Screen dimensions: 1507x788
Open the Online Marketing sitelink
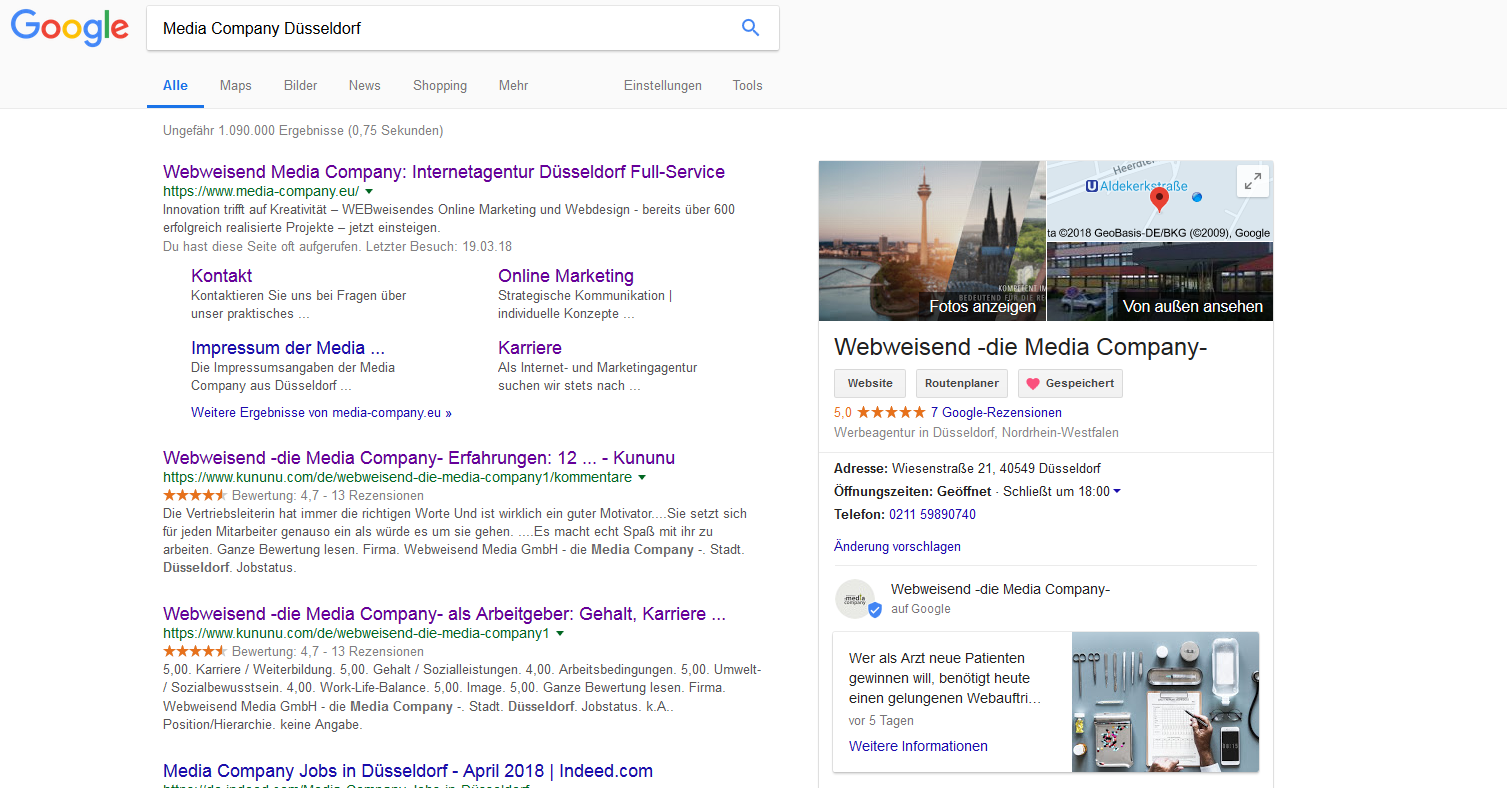click(x=566, y=276)
